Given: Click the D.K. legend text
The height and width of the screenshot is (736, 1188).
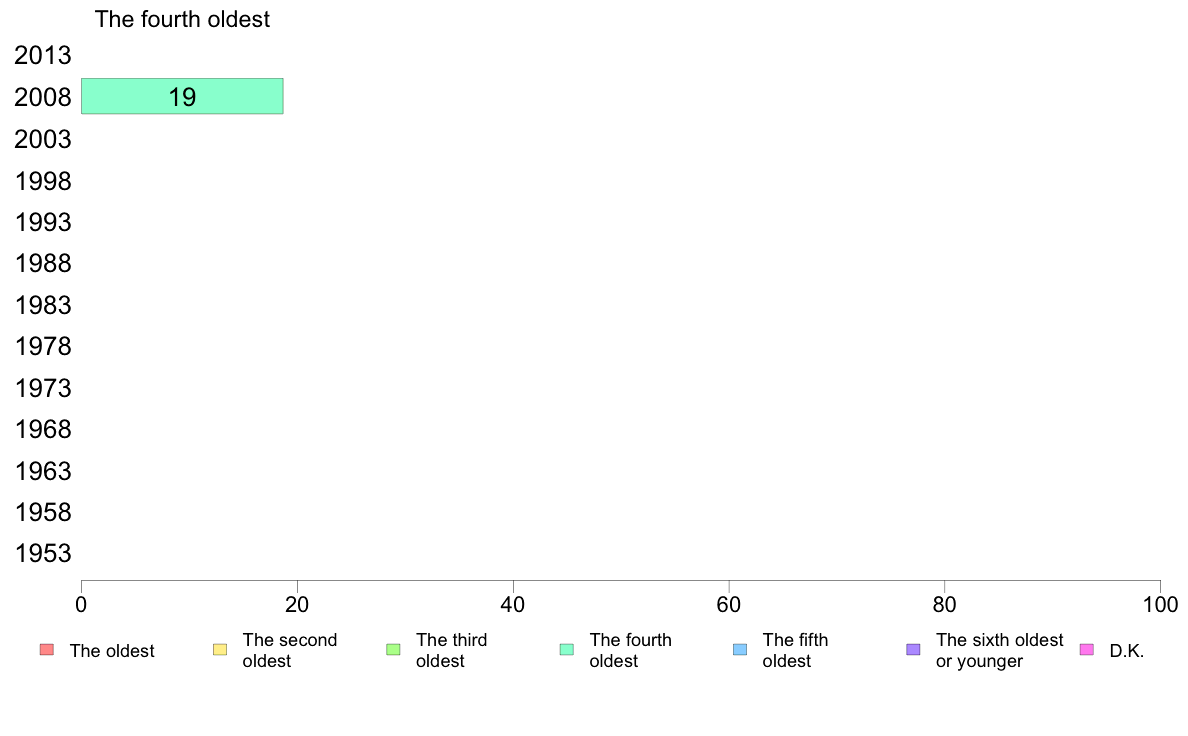Looking at the screenshot, I should [x=1127, y=651].
